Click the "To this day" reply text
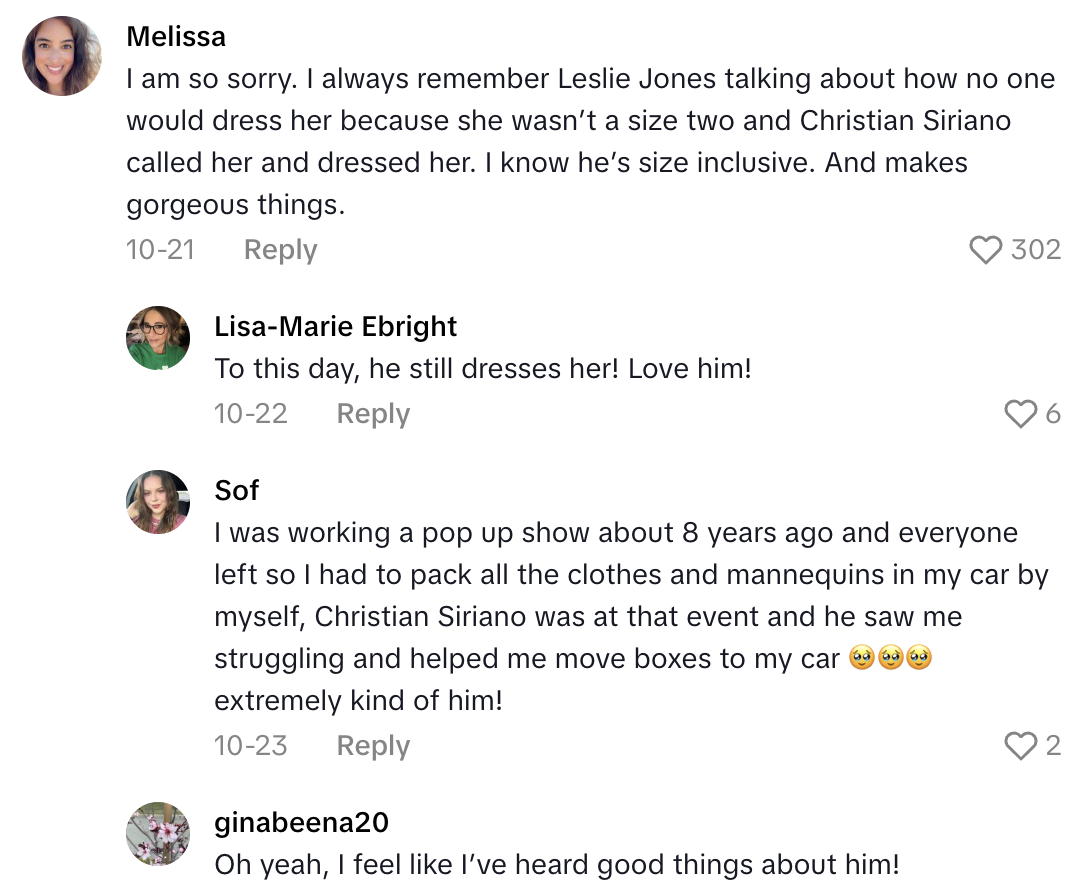This screenshot has width=1084, height=892. pos(482,369)
